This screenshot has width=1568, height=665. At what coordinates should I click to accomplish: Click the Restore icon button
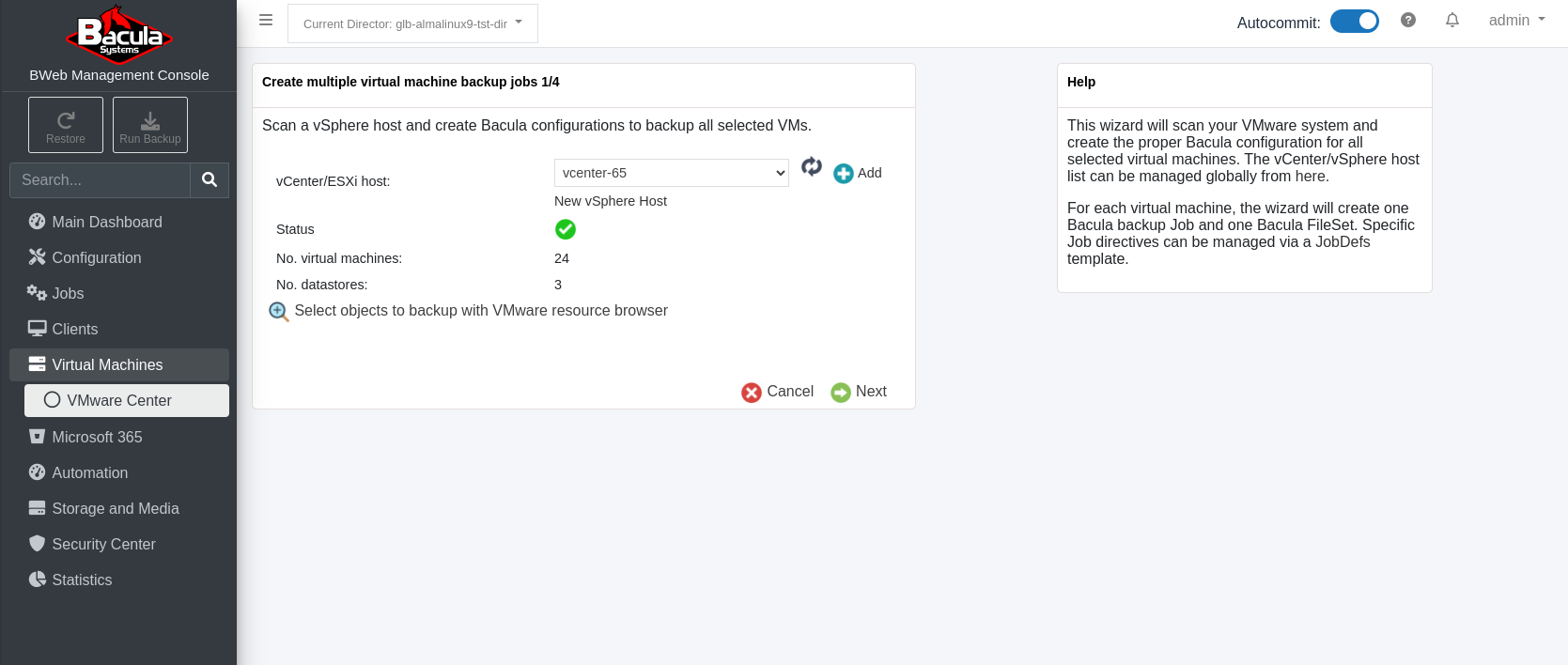(66, 125)
